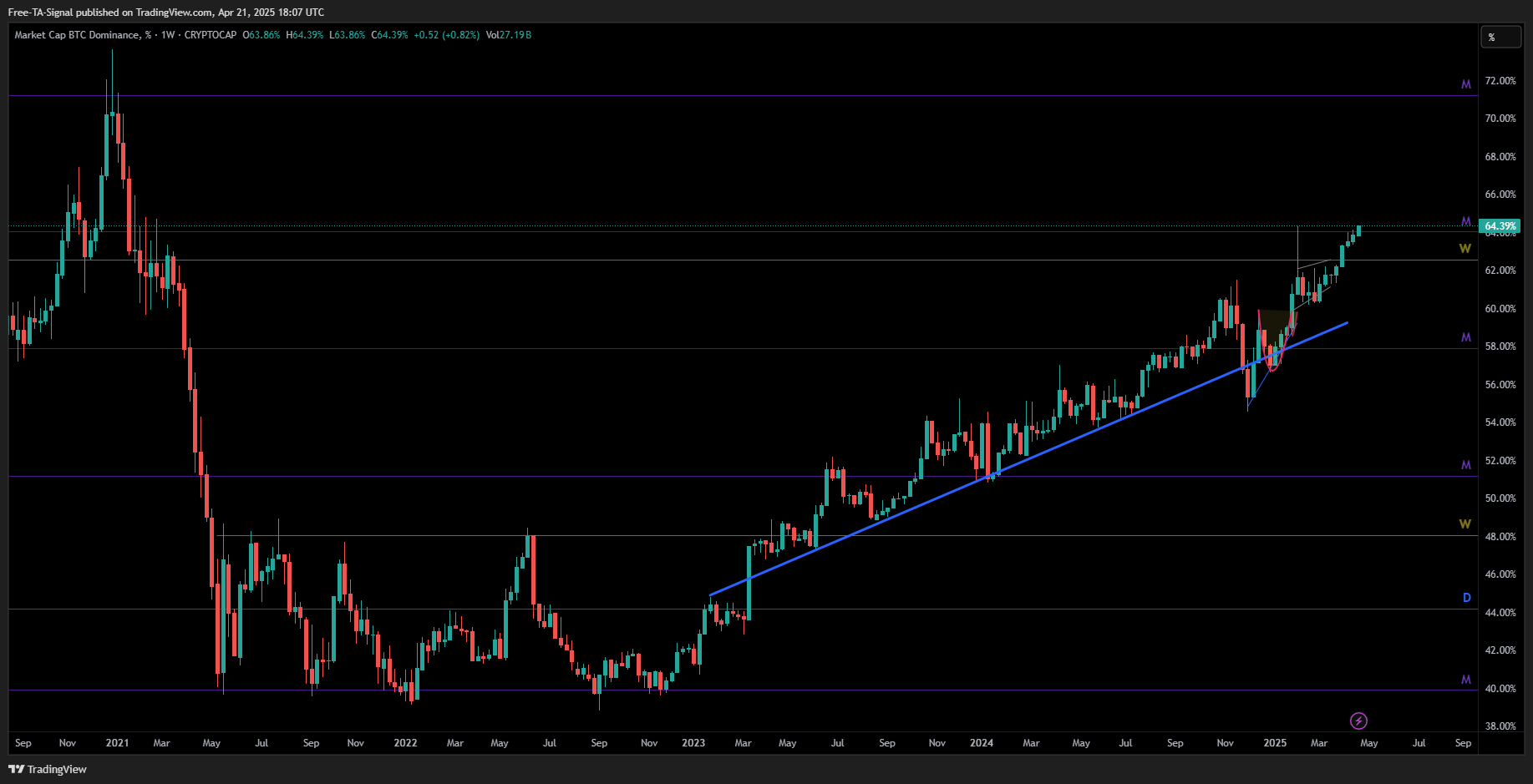Screen dimensions: 1533x784
Task: Click the 56.00% price axis label
Action: tap(1500, 385)
